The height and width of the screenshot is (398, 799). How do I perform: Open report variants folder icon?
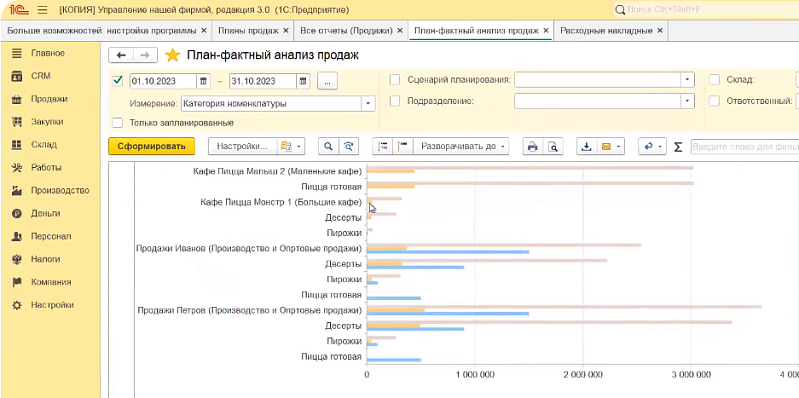tap(285, 146)
